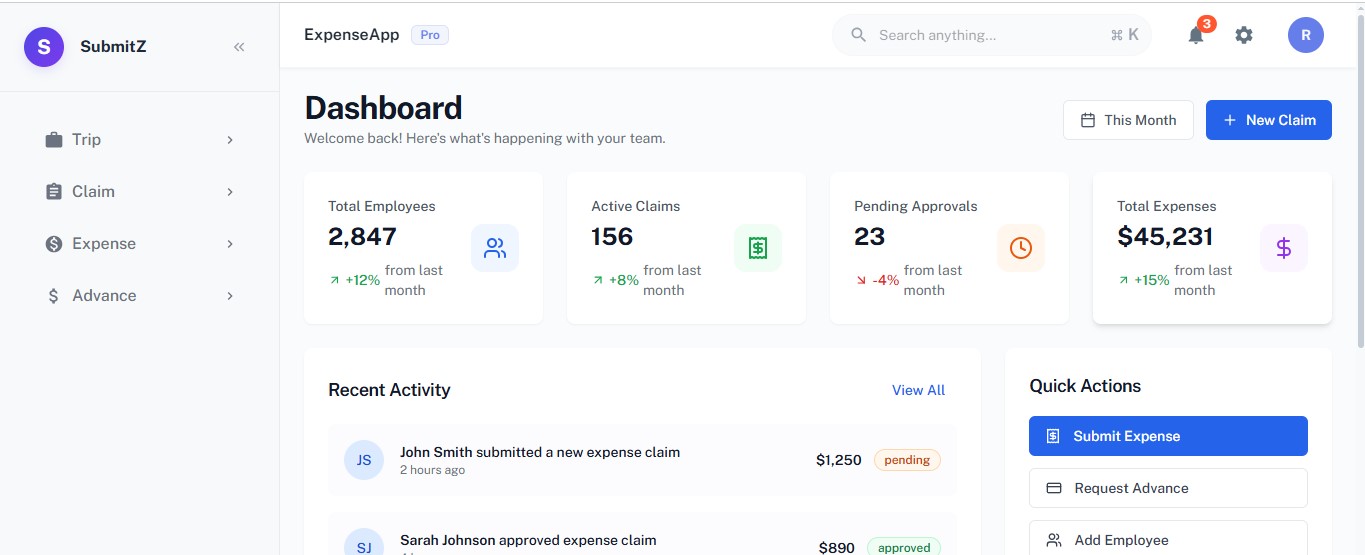The height and width of the screenshot is (555, 1365).
Task: Click the notifications bell icon
Action: click(1196, 35)
